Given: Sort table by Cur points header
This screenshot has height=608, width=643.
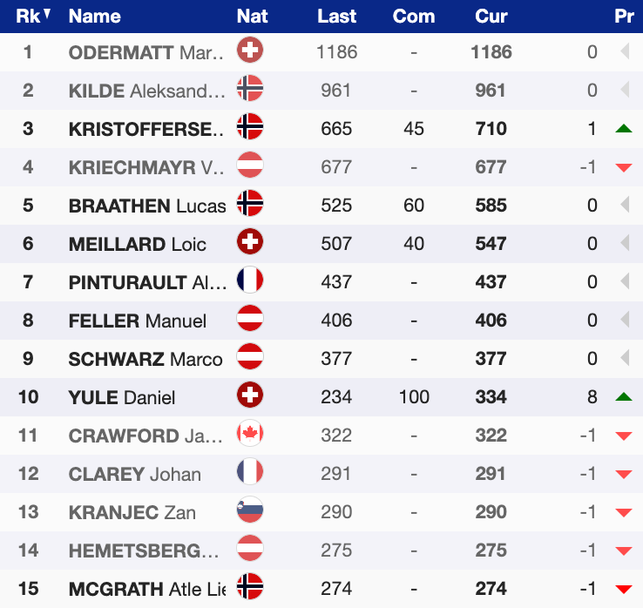Looking at the screenshot, I should tap(491, 16).
